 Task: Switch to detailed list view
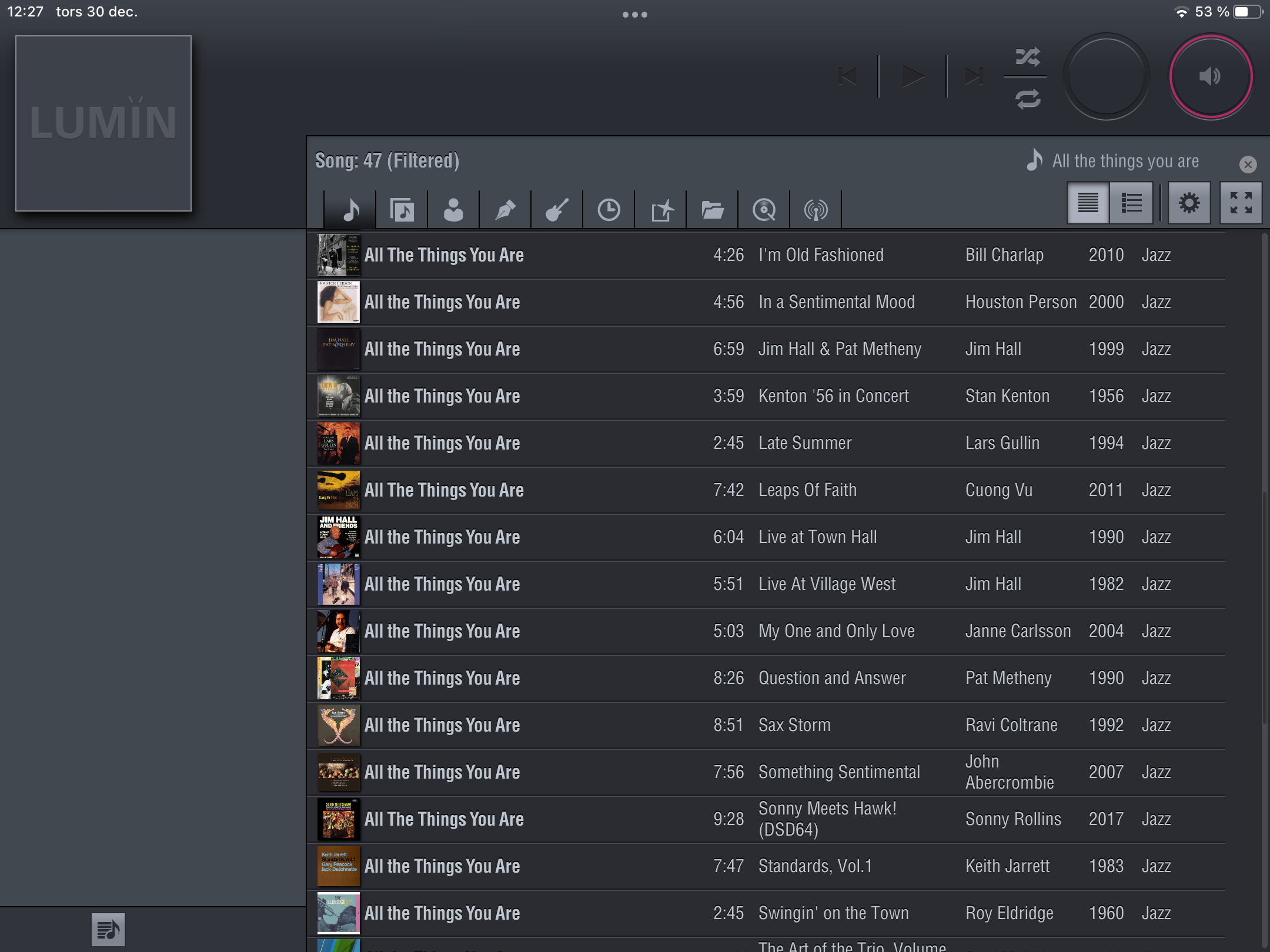click(x=1131, y=203)
